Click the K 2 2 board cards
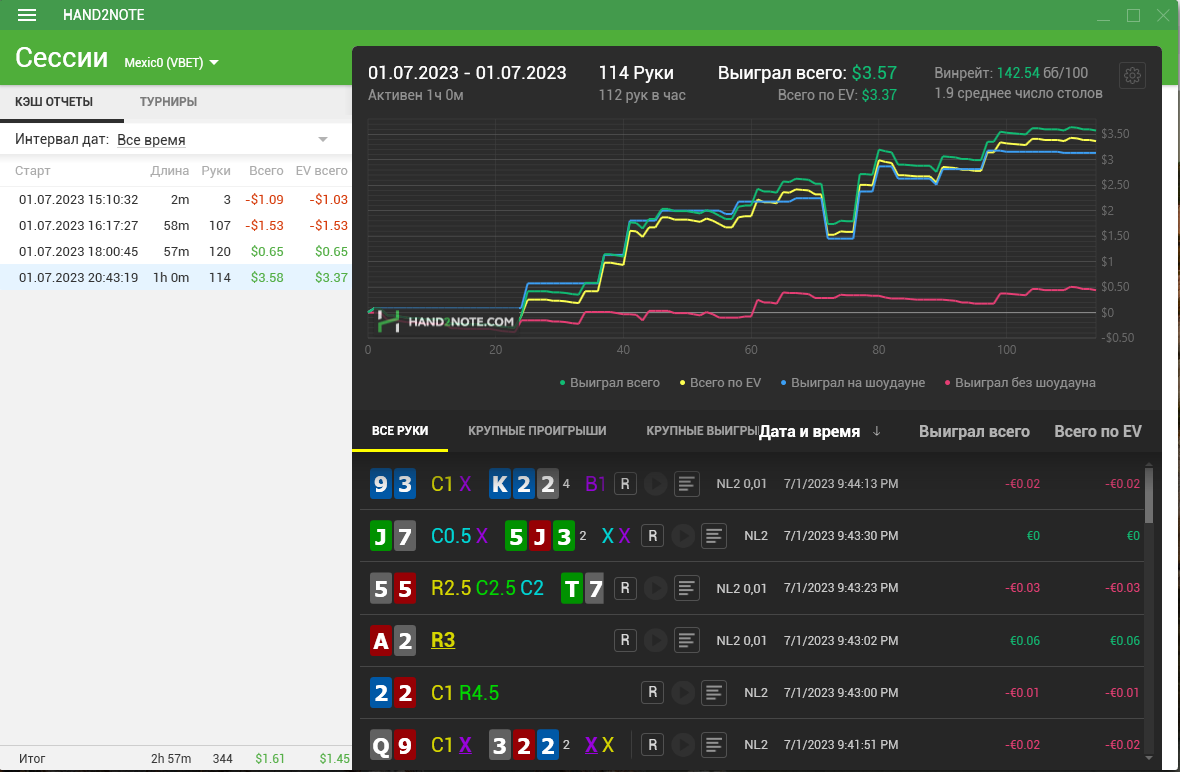1180x772 pixels. coord(524,484)
